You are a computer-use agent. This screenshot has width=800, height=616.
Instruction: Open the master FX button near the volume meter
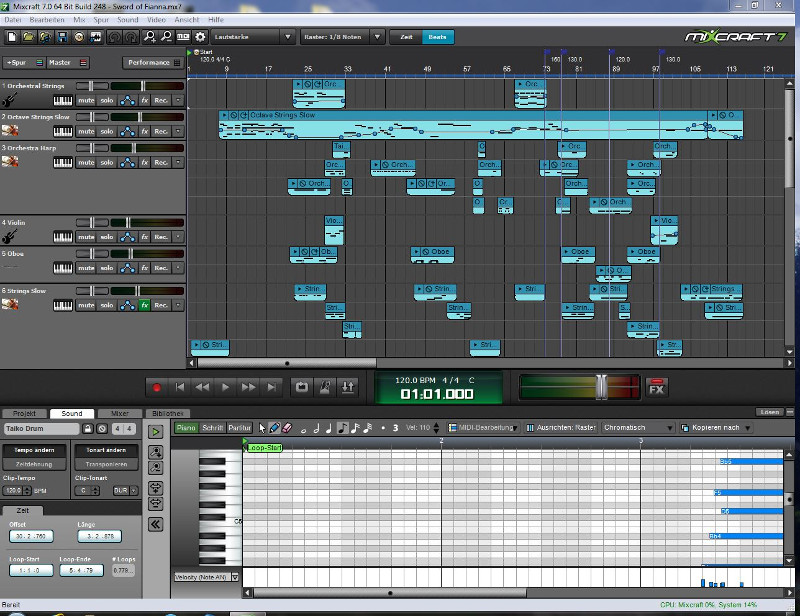click(656, 388)
